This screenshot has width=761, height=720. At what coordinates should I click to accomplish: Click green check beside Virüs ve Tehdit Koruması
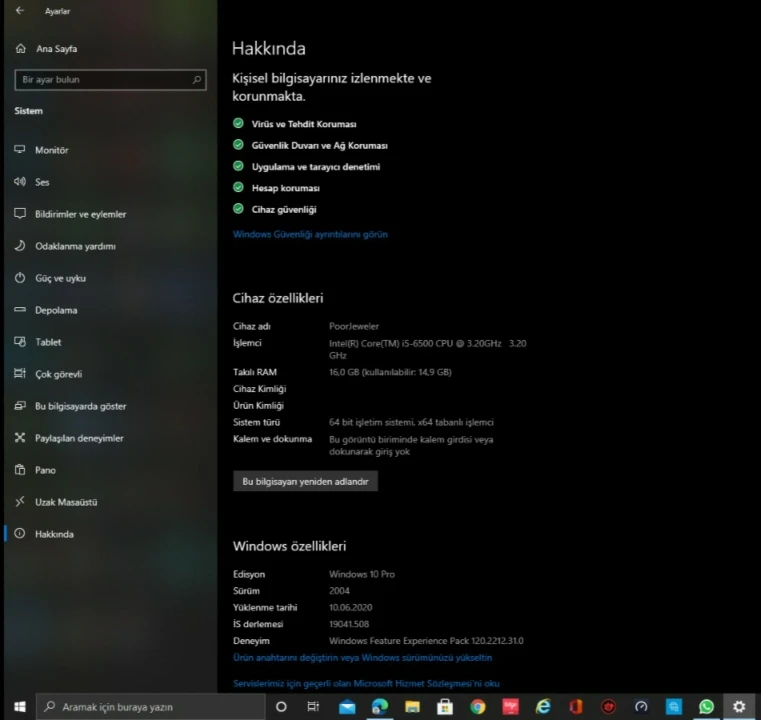click(238, 123)
